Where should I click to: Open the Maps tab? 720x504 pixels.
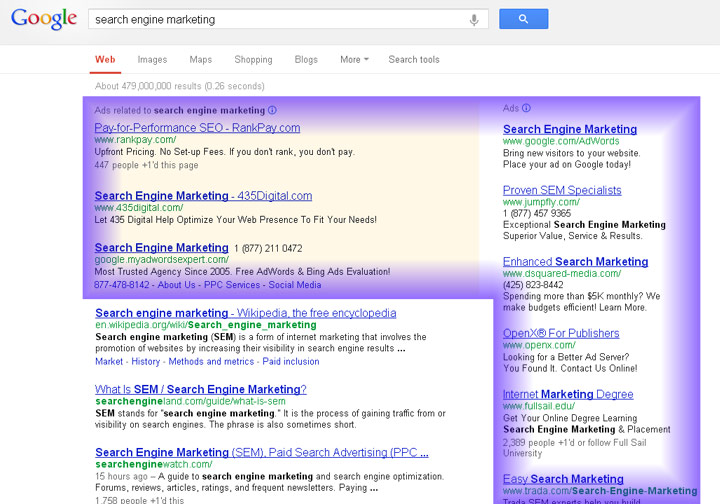[x=201, y=60]
